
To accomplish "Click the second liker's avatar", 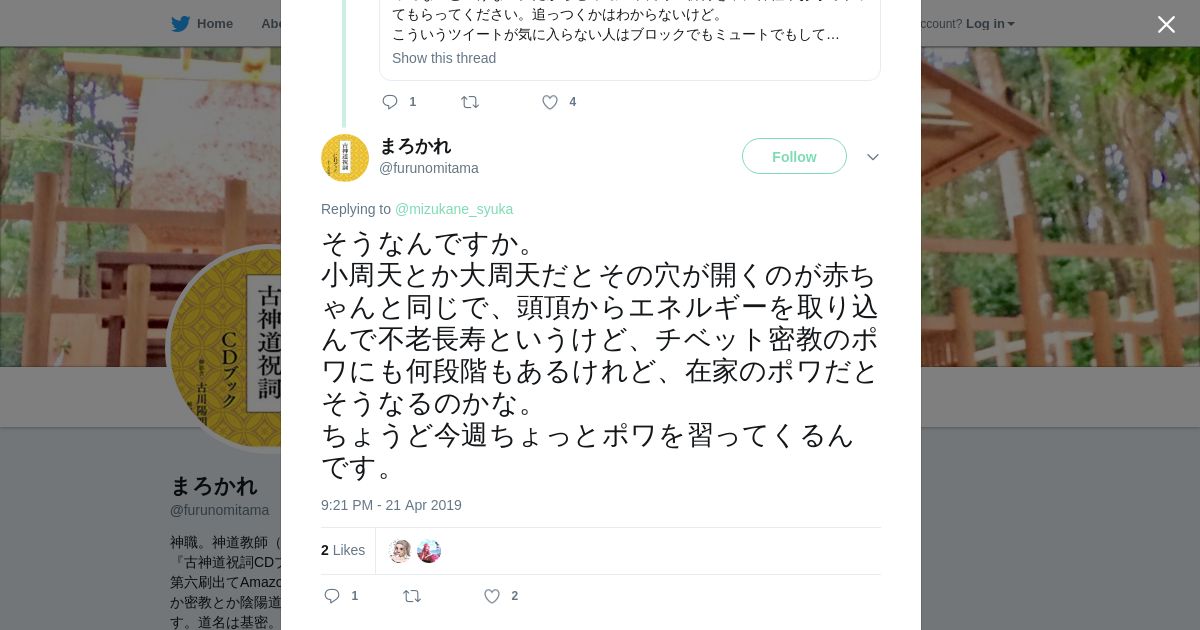I will click(x=429, y=551).
